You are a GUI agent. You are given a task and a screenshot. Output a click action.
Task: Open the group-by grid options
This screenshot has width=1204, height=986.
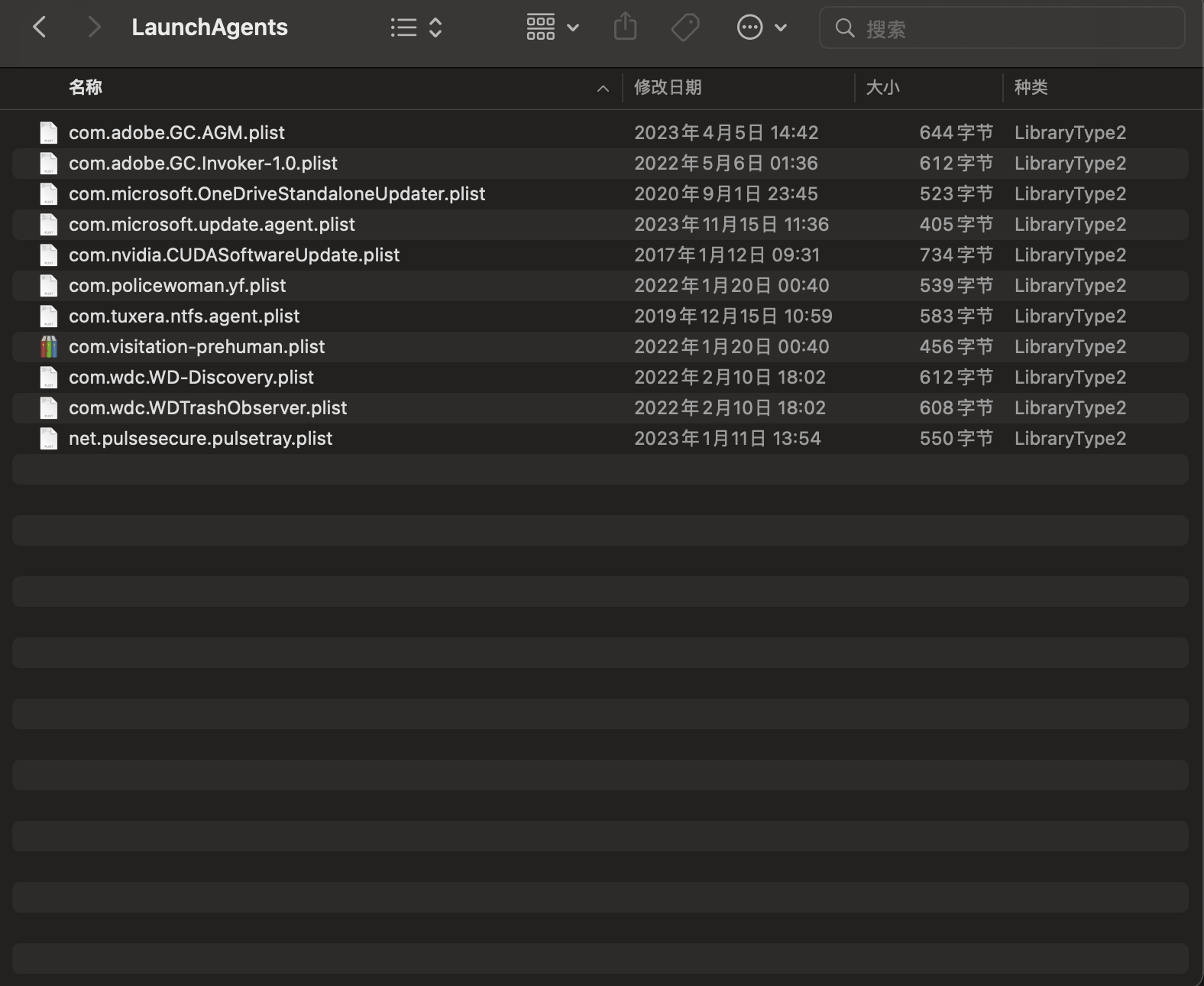tap(540, 28)
